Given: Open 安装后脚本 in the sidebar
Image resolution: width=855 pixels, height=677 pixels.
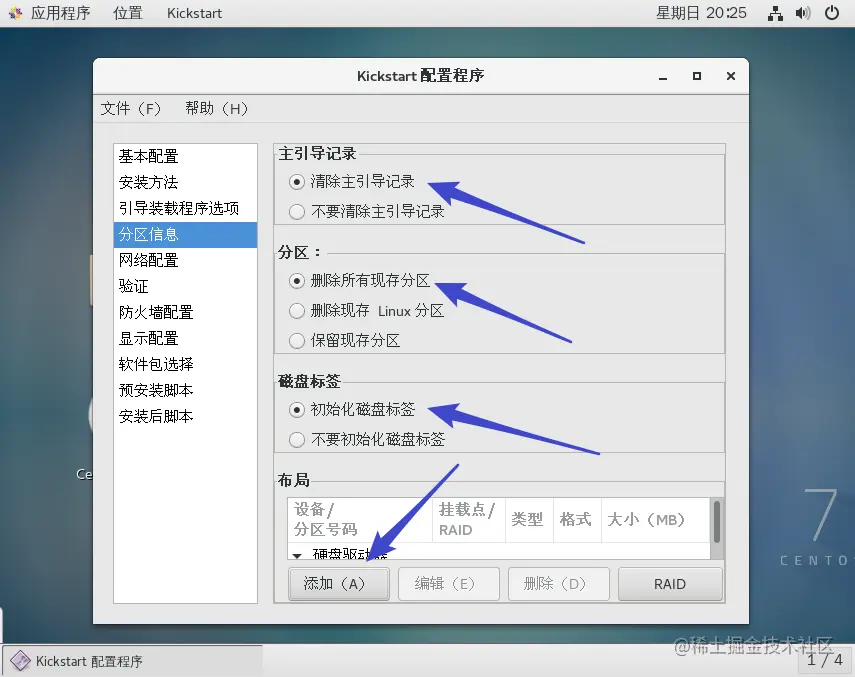Looking at the screenshot, I should click(185, 417).
